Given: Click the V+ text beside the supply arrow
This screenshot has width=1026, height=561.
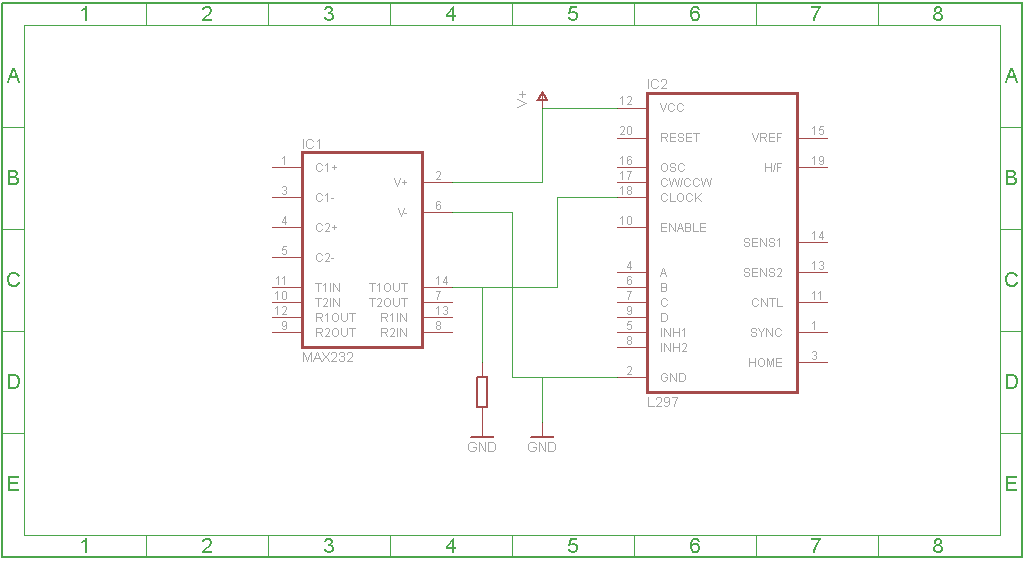Looking at the screenshot, I should pyautogui.click(x=522, y=100).
